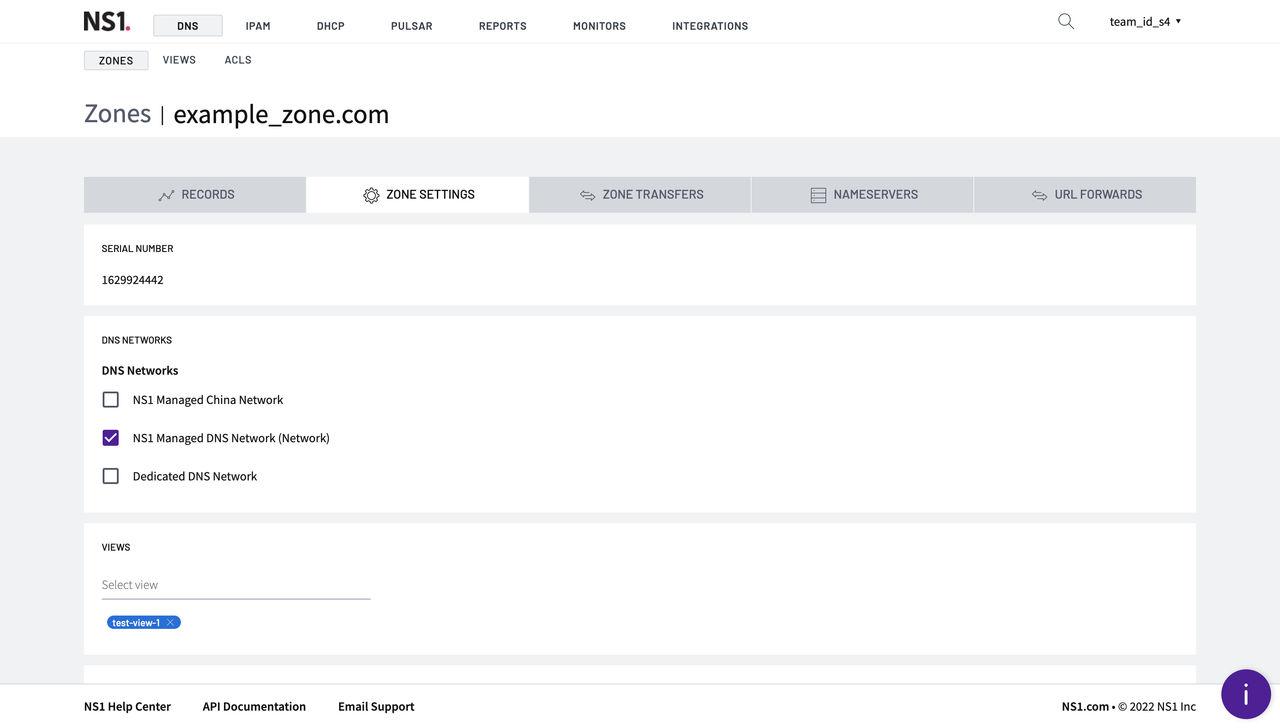Open the NS1 Help Center link
The height and width of the screenshot is (728, 1280).
point(127,706)
